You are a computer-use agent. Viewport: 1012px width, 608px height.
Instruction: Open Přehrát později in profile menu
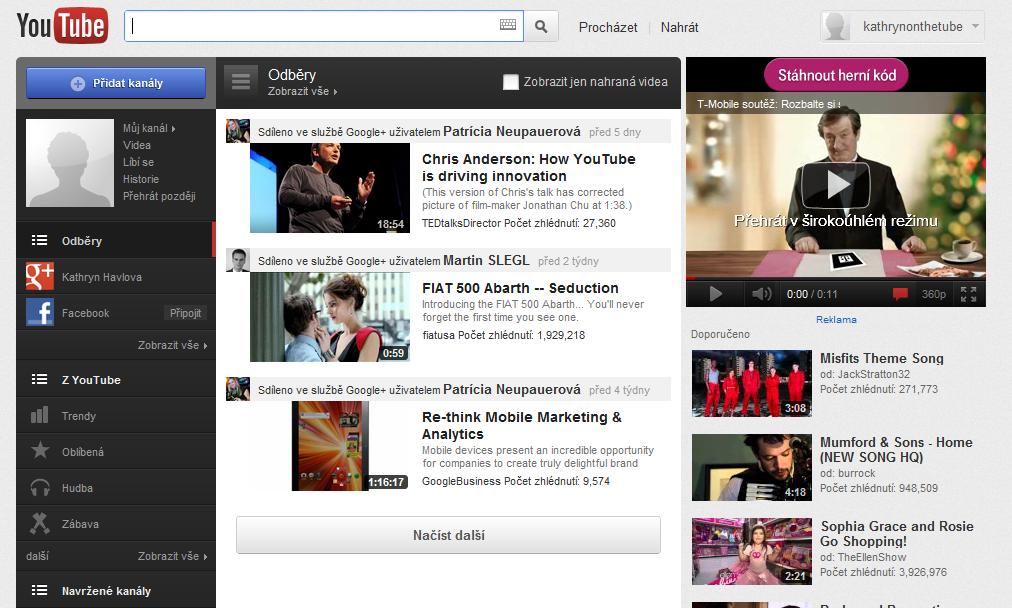click(x=159, y=196)
